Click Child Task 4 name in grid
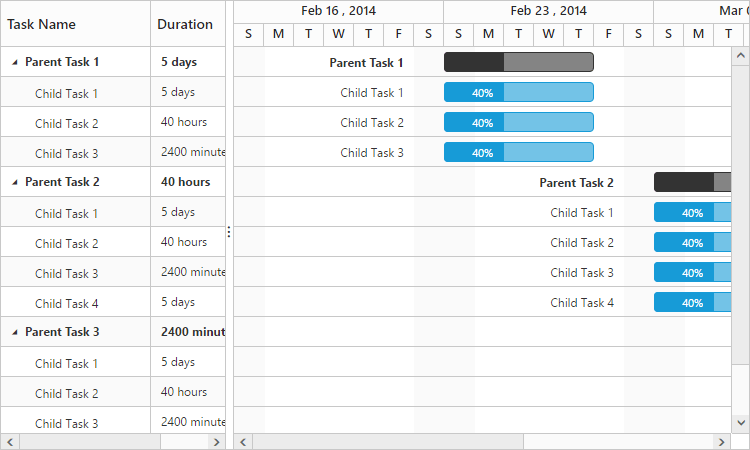 [x=66, y=303]
